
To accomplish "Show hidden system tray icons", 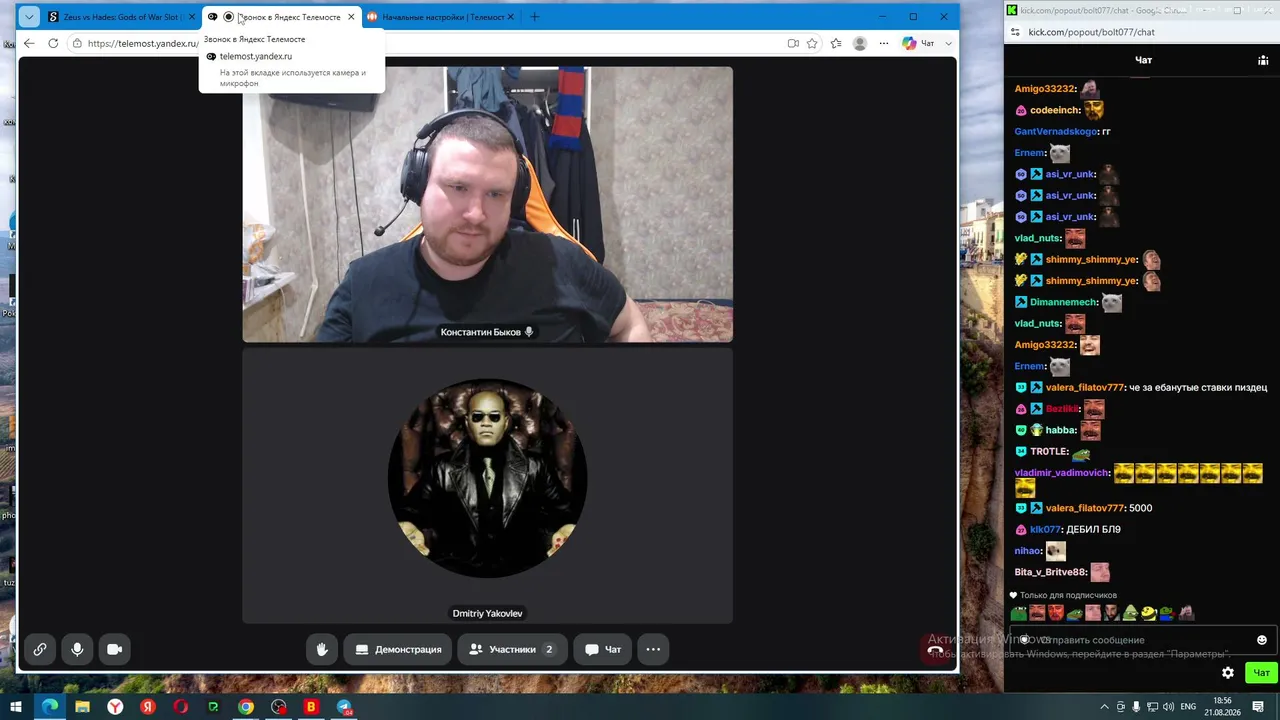I will 1104,707.
